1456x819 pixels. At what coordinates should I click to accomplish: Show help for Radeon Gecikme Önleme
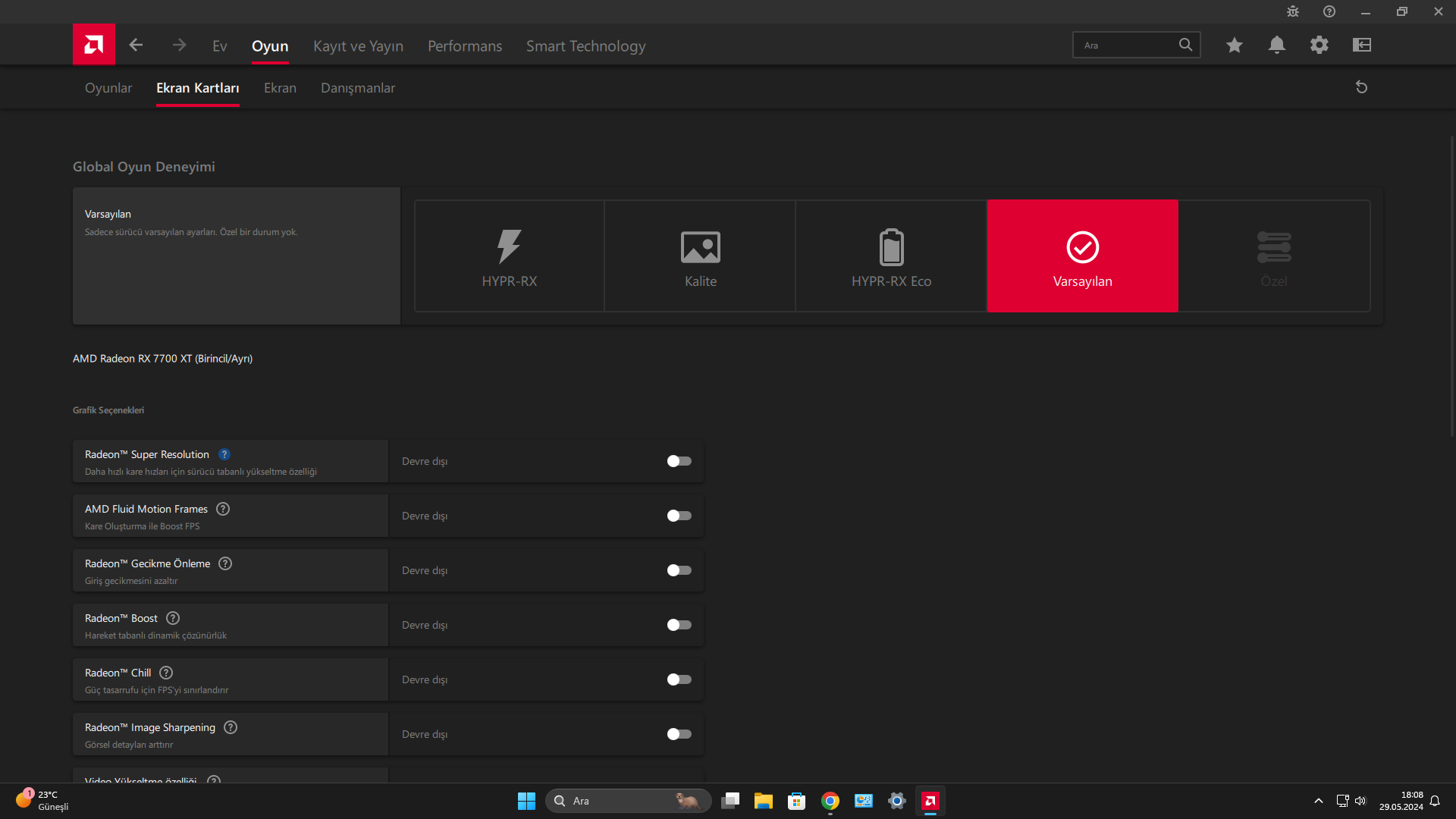(x=225, y=563)
